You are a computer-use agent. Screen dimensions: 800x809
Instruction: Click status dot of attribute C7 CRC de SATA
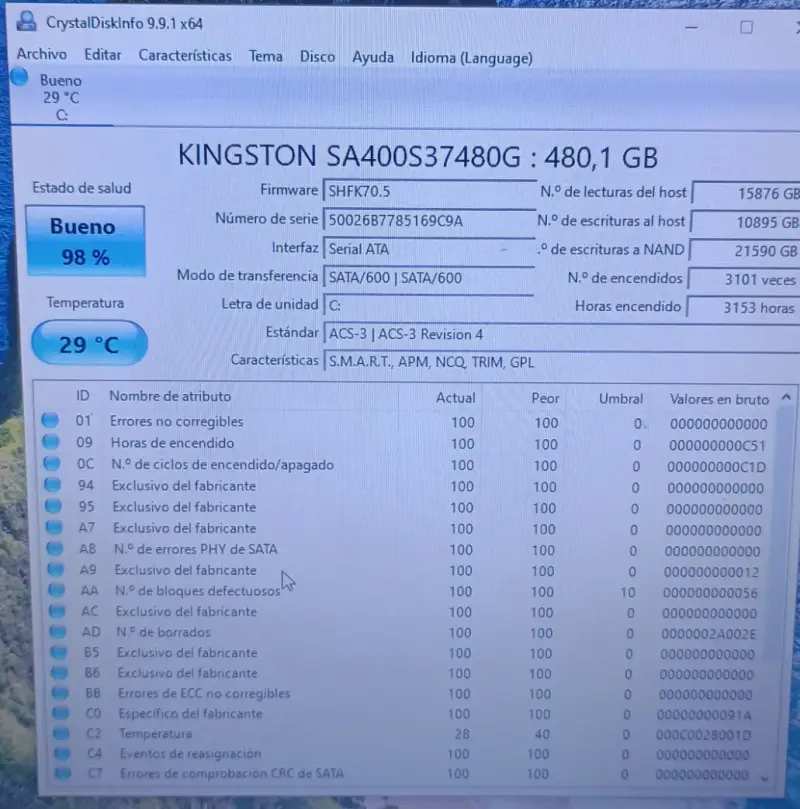point(63,772)
